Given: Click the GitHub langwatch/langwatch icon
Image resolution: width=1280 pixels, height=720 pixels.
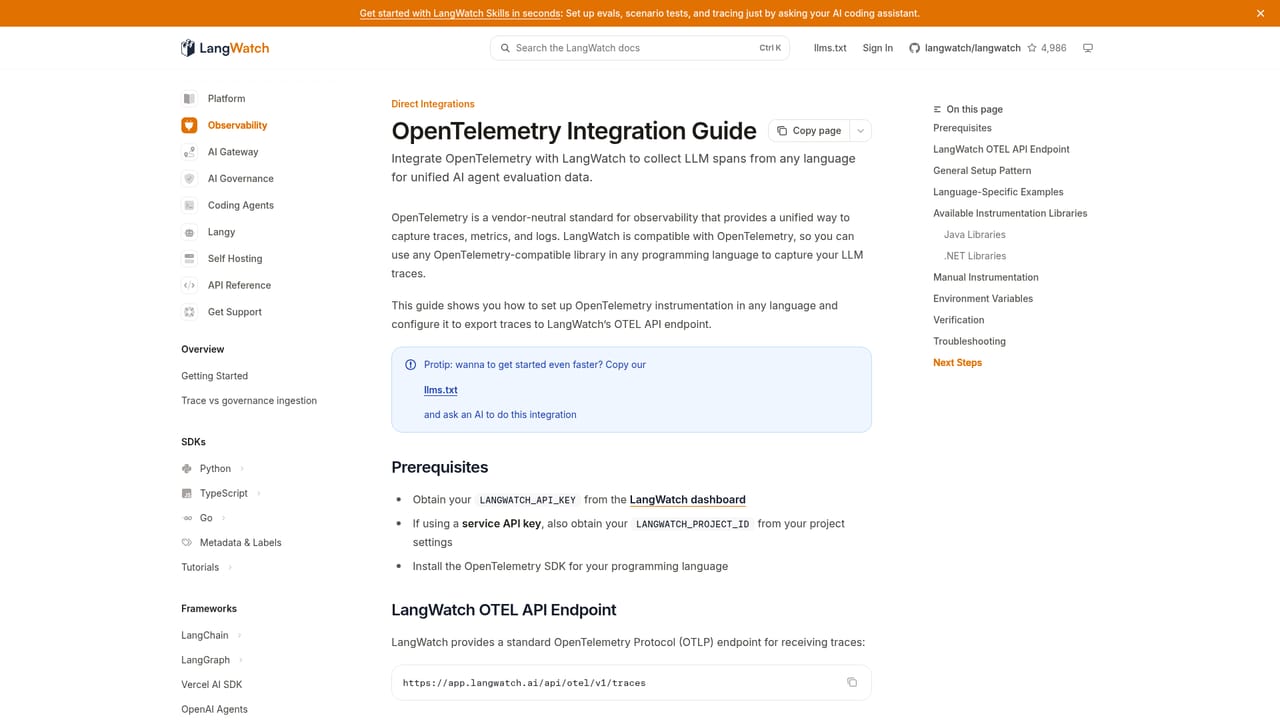Looking at the screenshot, I should (x=914, y=48).
